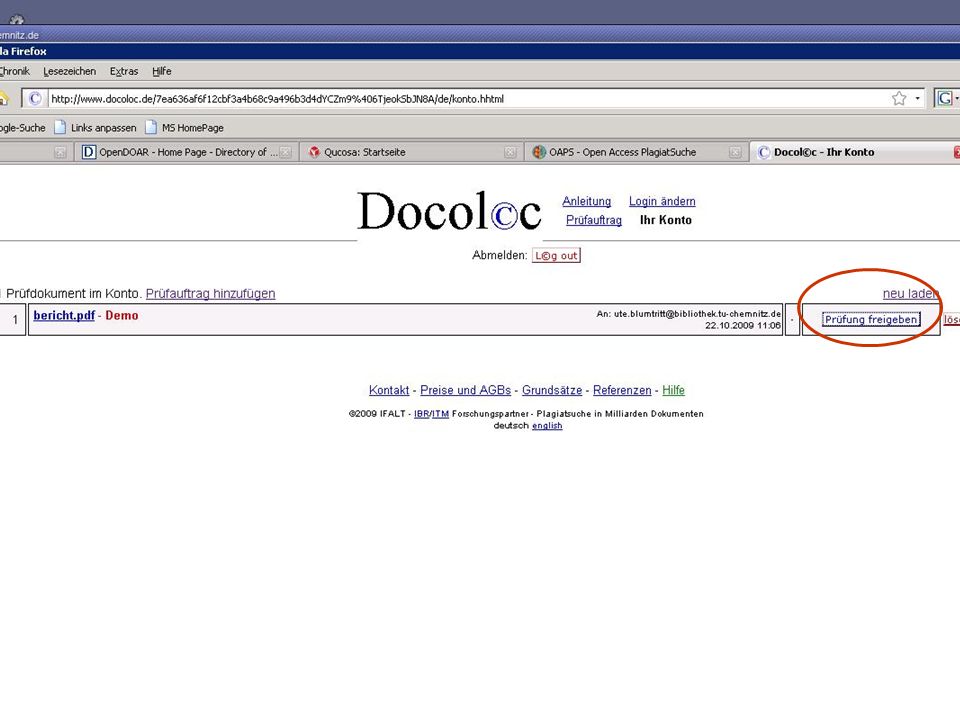Click the Google search engine icon
The image size is (960, 720).
(x=945, y=99)
